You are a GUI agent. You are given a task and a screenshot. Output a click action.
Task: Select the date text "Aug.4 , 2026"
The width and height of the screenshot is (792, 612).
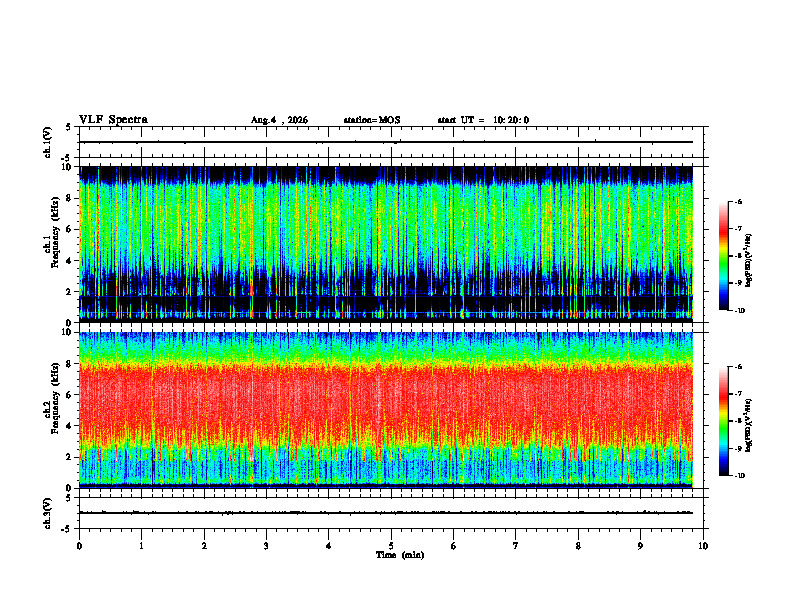[x=279, y=120]
